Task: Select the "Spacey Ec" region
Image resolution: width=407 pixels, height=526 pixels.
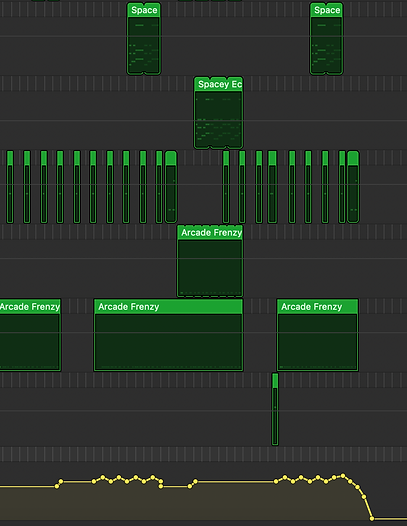Action: pos(218,113)
